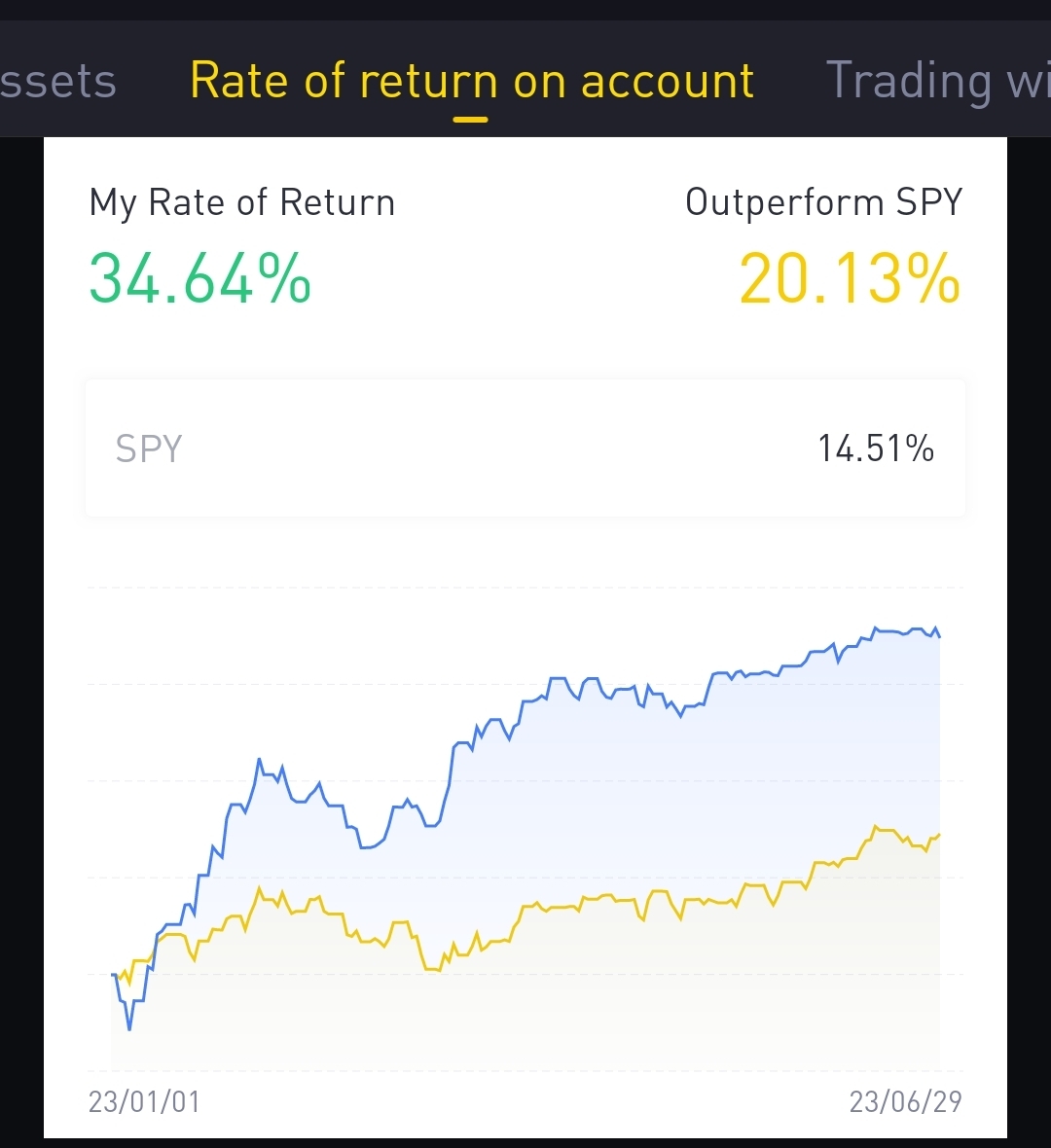1051x1148 pixels.
Task: Click the 23/01/01 start date label
Action: coord(144,1101)
